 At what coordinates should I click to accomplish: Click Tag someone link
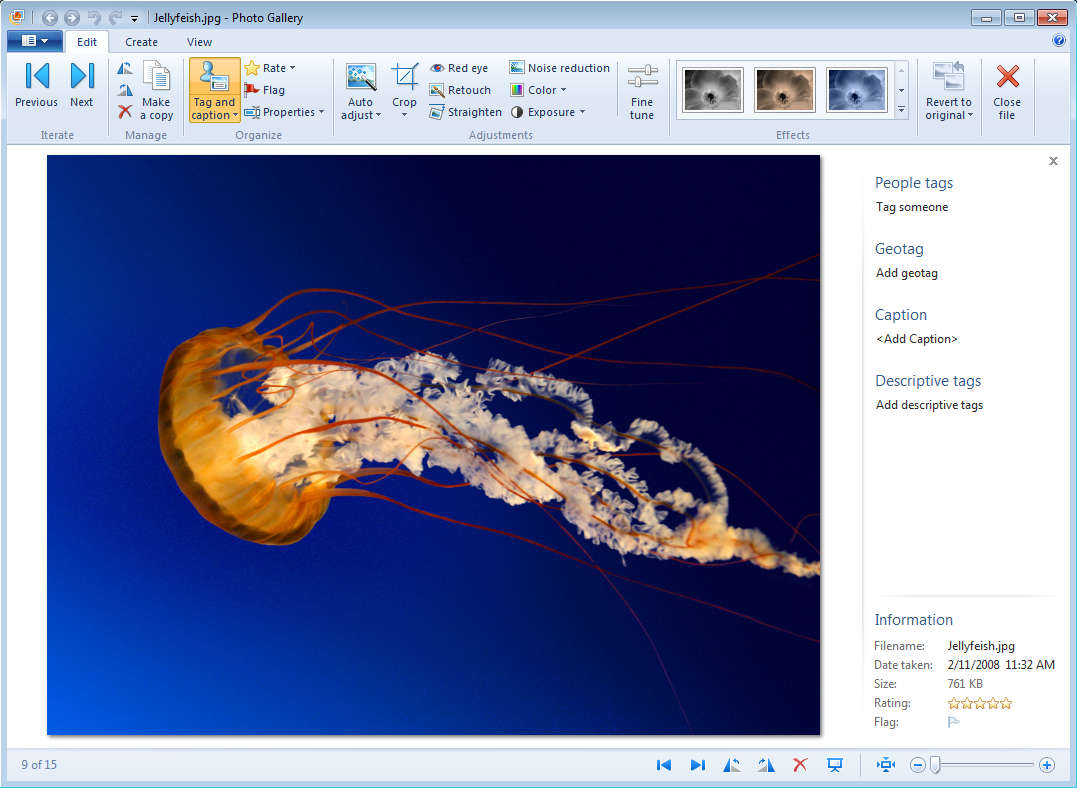point(912,207)
